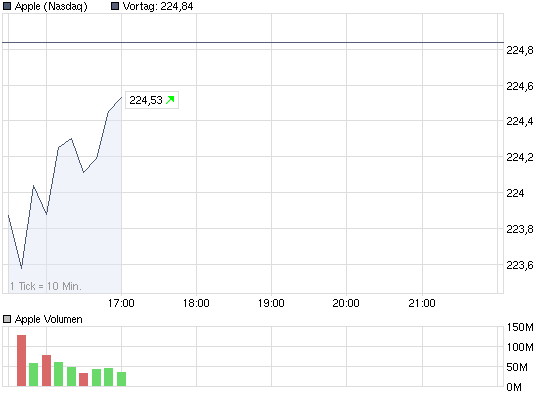The image size is (545, 395).
Task: Click the 17:00 time axis label
Action: 121,303
